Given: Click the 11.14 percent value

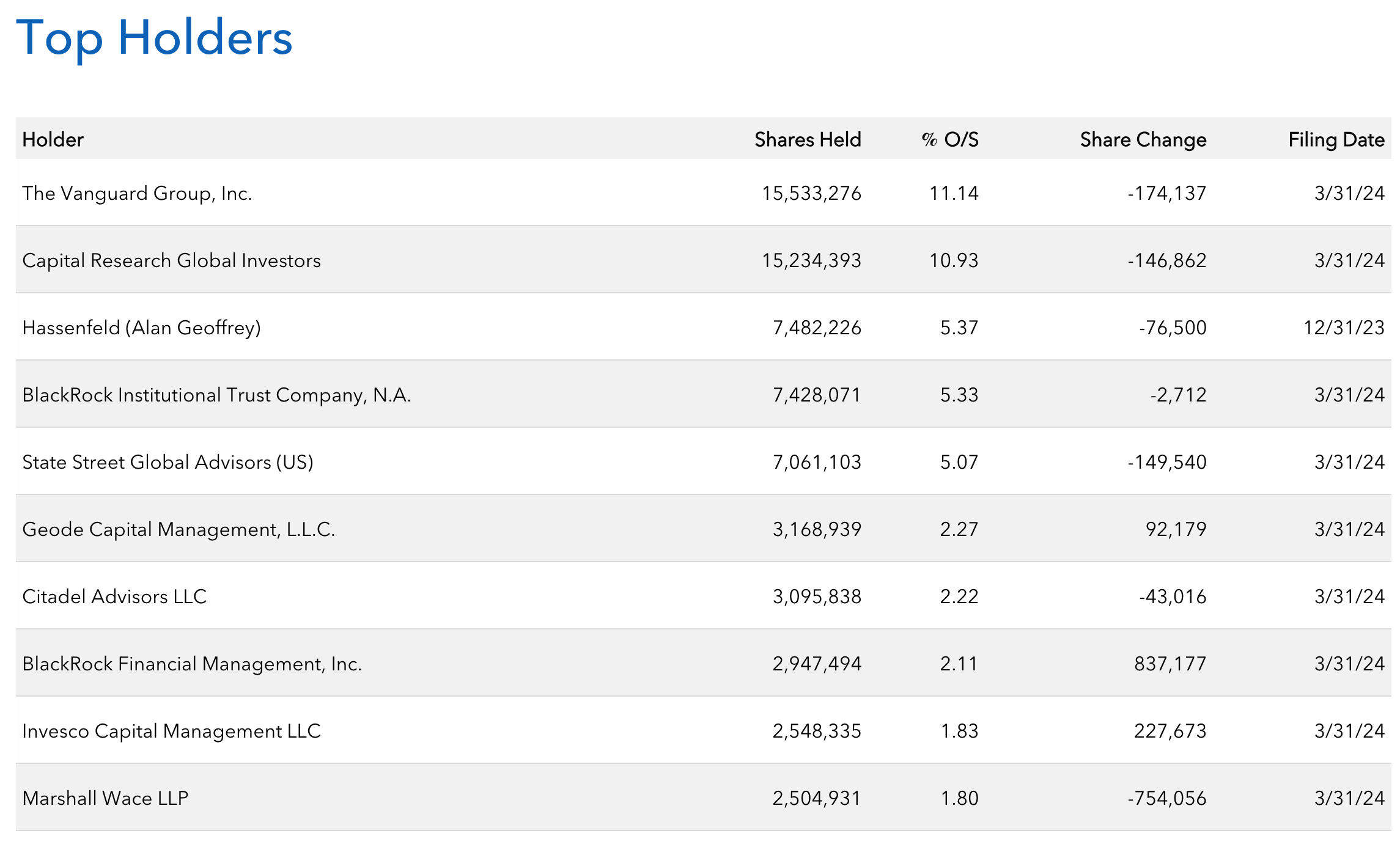Looking at the screenshot, I should point(954,193).
